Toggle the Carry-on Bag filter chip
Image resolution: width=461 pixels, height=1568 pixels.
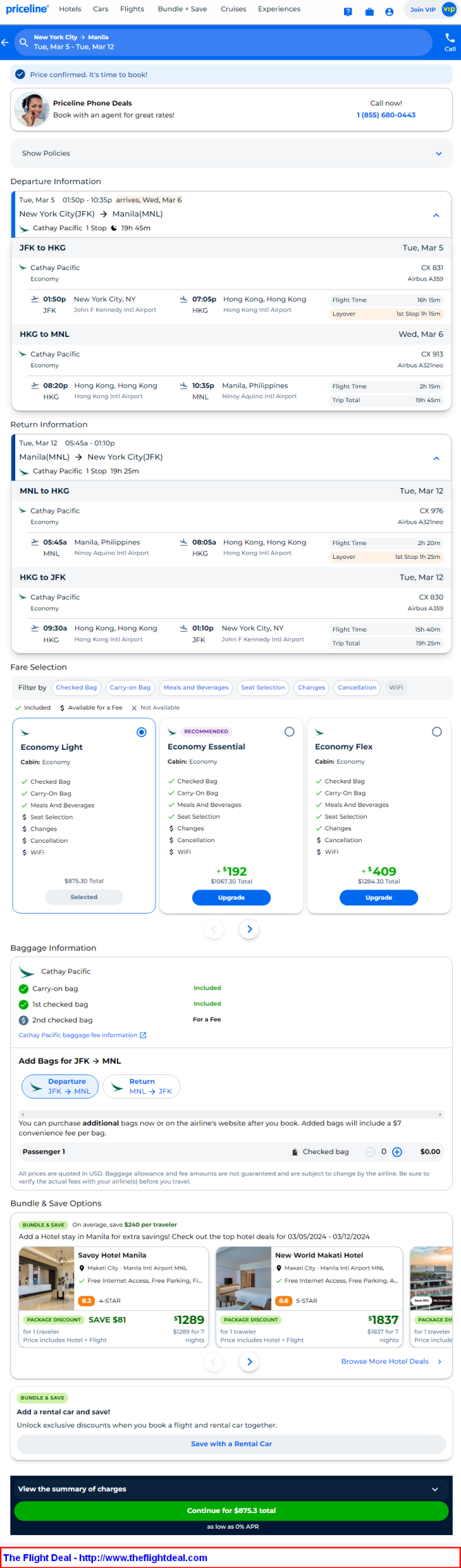coord(130,687)
